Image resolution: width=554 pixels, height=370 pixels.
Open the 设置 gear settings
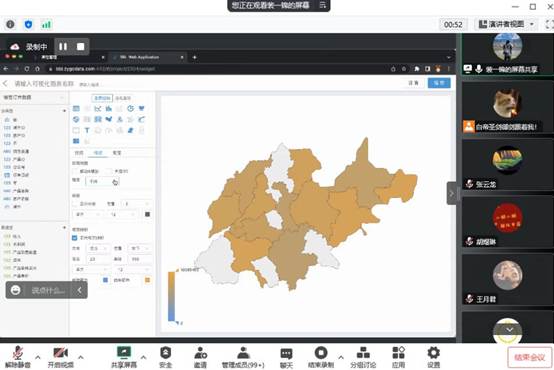434,357
